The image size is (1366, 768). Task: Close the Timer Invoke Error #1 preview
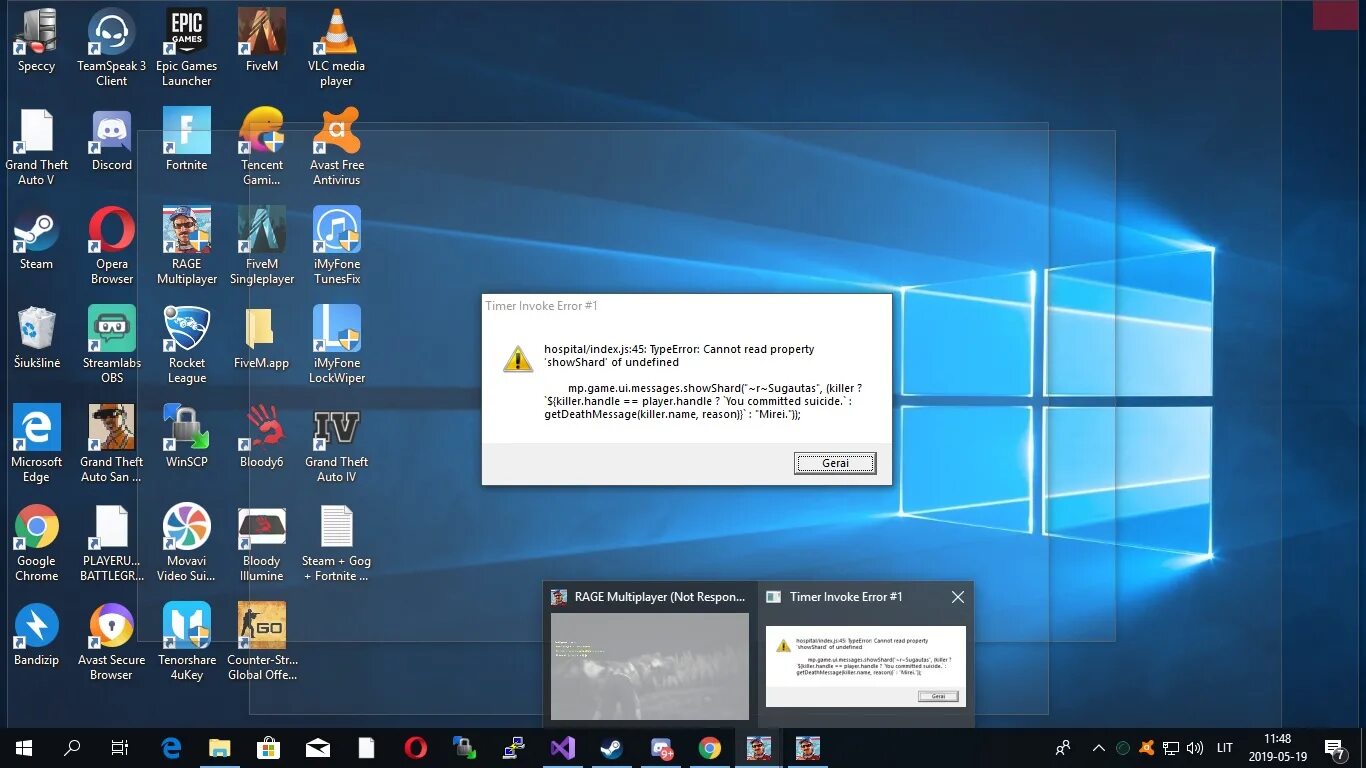pyautogui.click(x=957, y=597)
